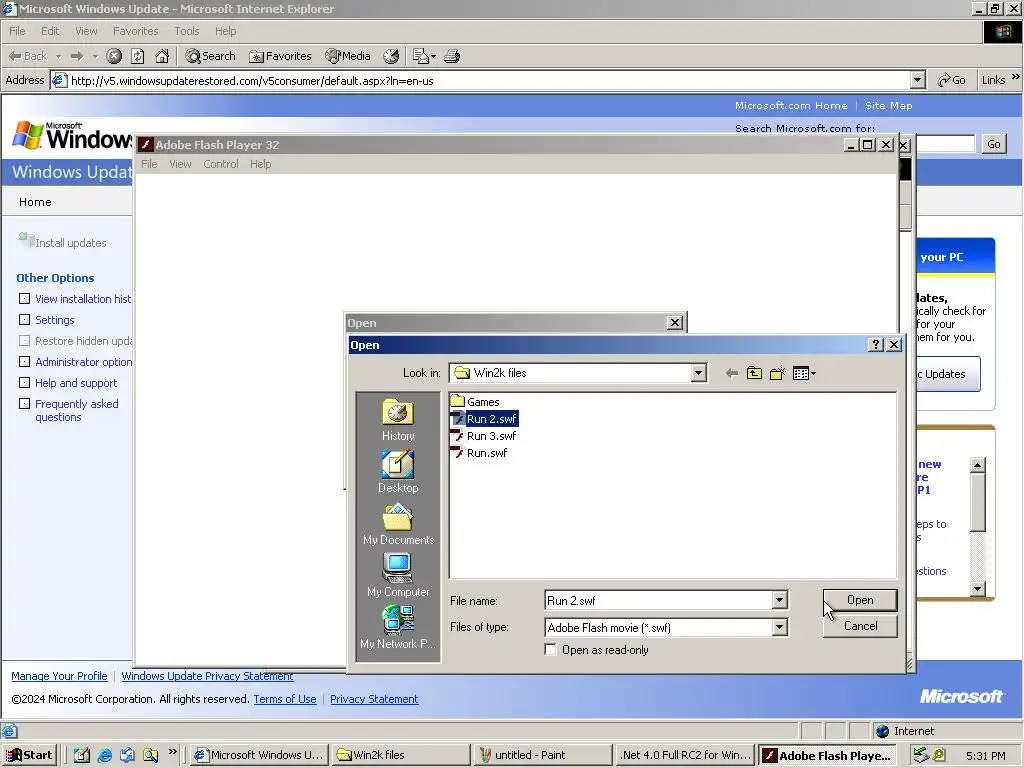Open the Privacy Statement link
Screen dimensions: 1024x768
[x=374, y=699]
